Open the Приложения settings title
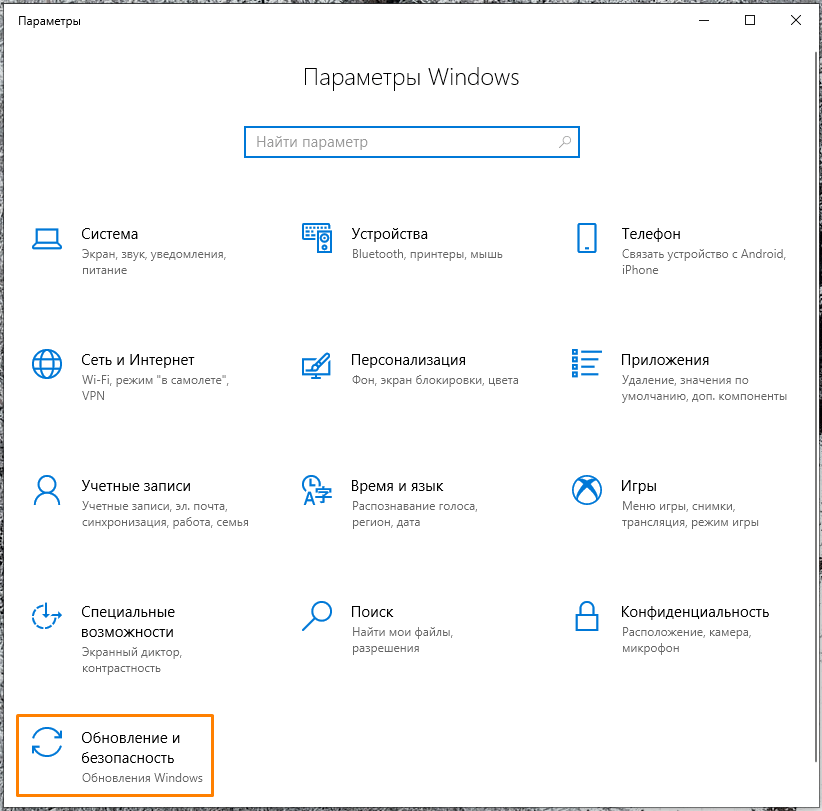This screenshot has height=811, width=822. coord(665,360)
